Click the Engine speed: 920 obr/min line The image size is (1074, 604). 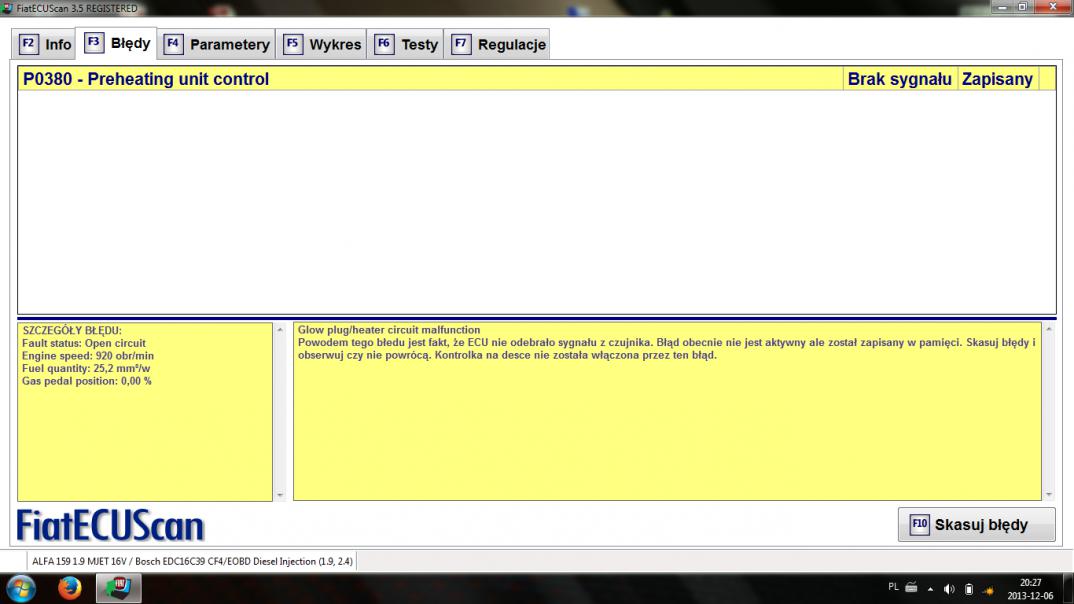coord(88,356)
